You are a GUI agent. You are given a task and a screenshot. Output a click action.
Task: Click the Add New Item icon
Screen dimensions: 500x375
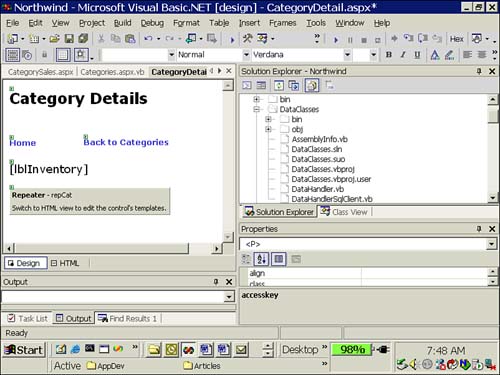pos(34,39)
